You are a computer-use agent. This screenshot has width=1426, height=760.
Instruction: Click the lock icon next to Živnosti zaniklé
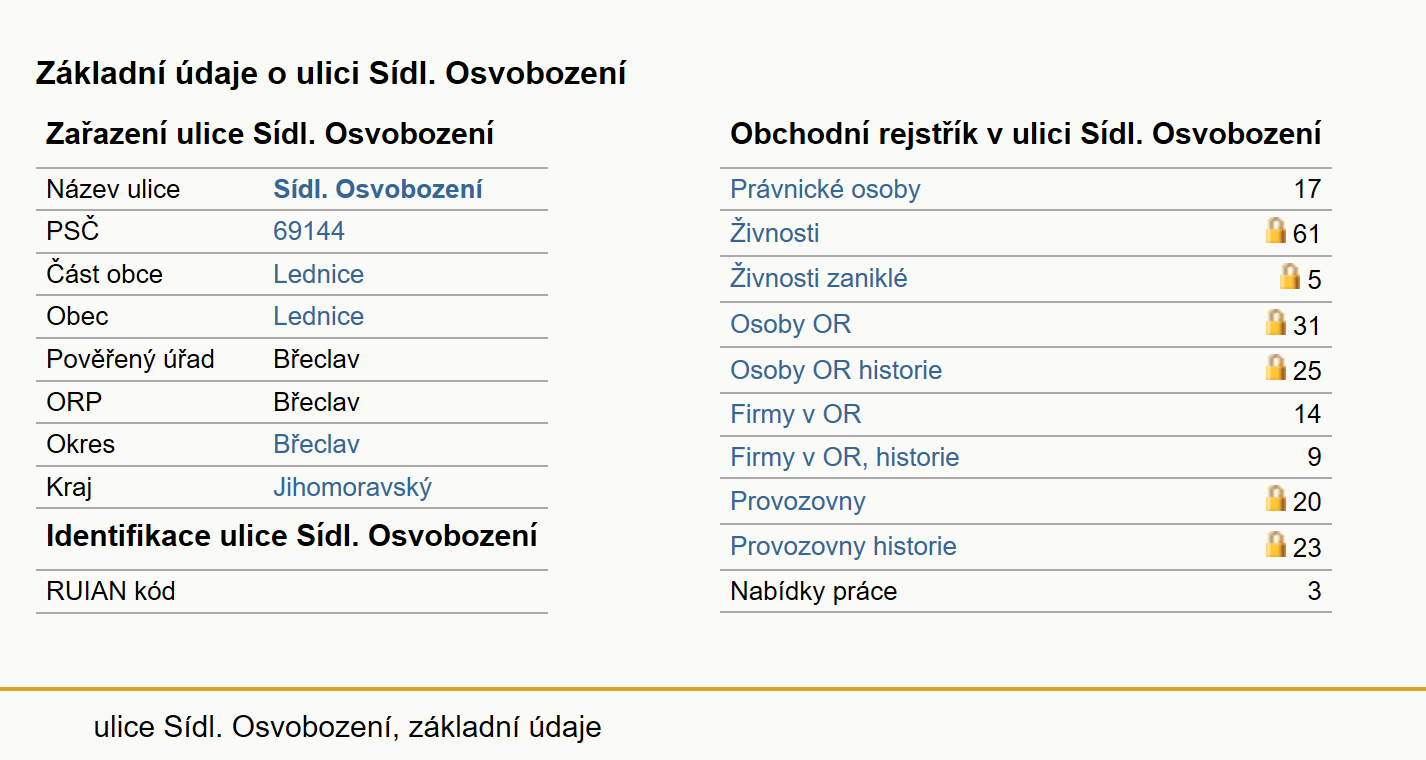(1290, 277)
